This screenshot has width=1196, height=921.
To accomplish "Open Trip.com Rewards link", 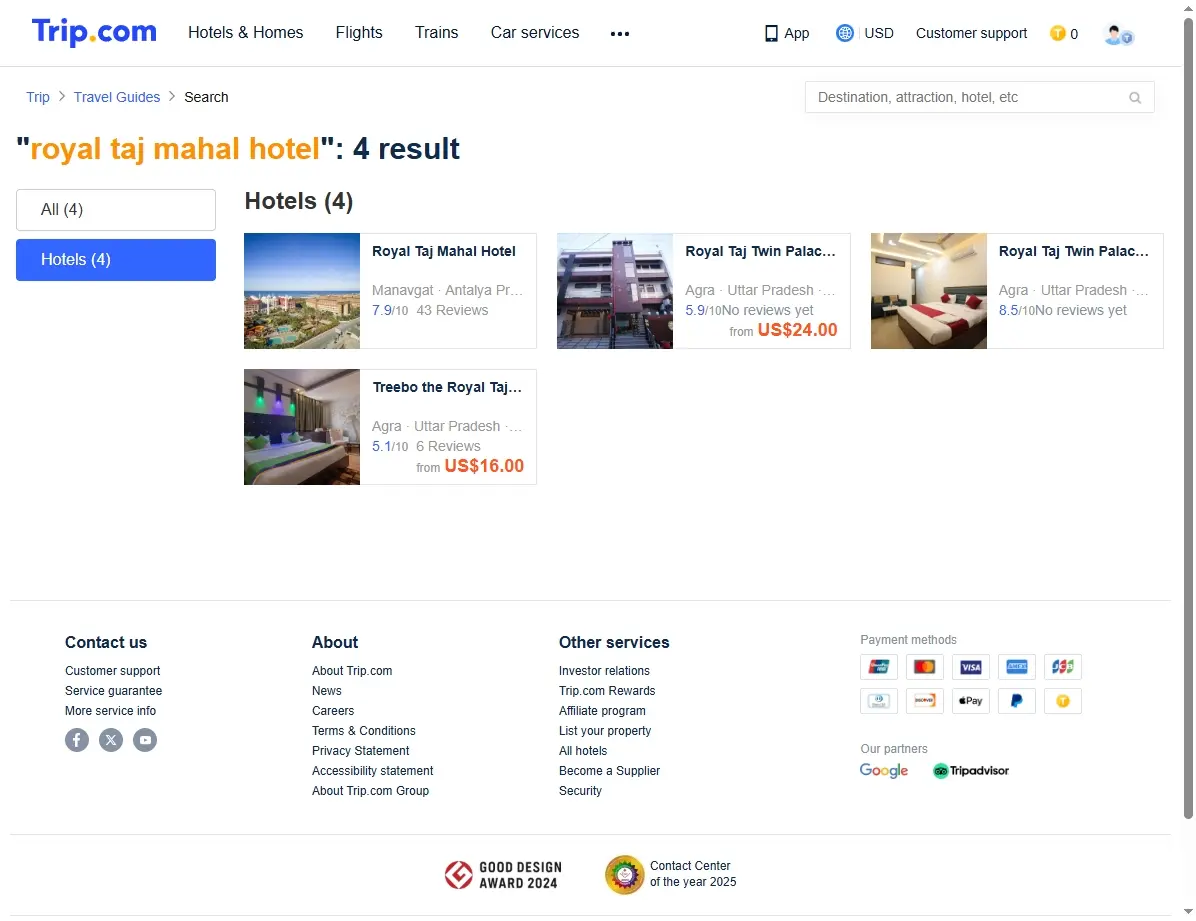I will point(607,691).
